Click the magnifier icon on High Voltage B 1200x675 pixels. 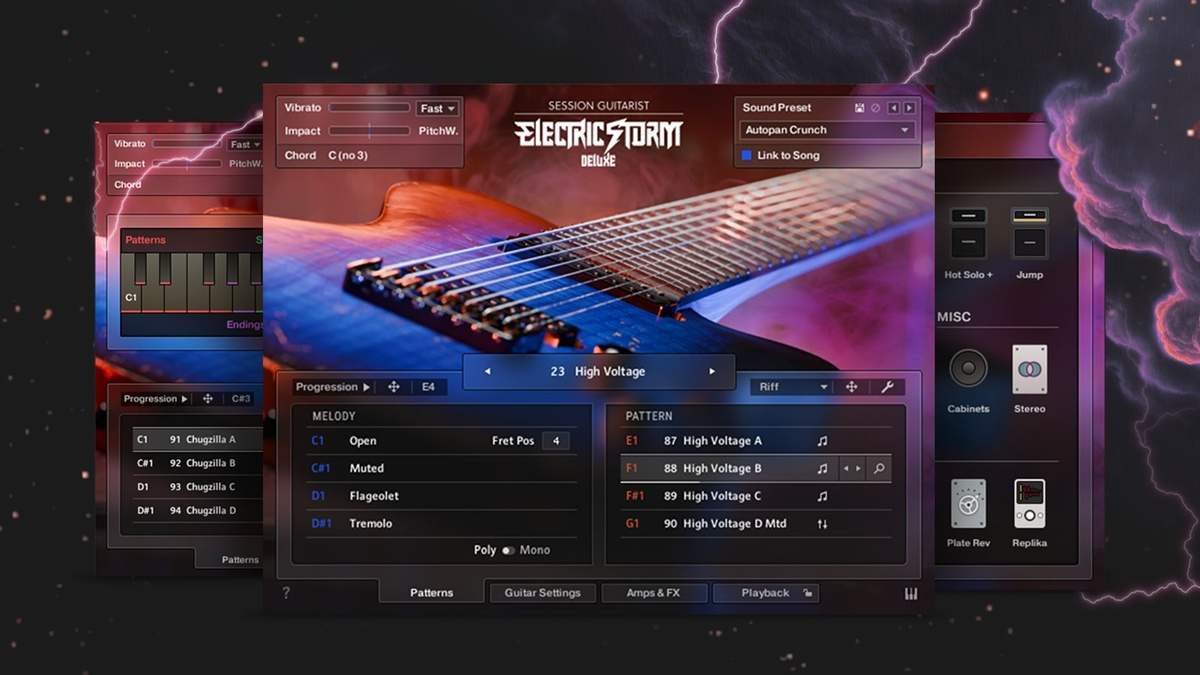pyautogui.click(x=879, y=468)
